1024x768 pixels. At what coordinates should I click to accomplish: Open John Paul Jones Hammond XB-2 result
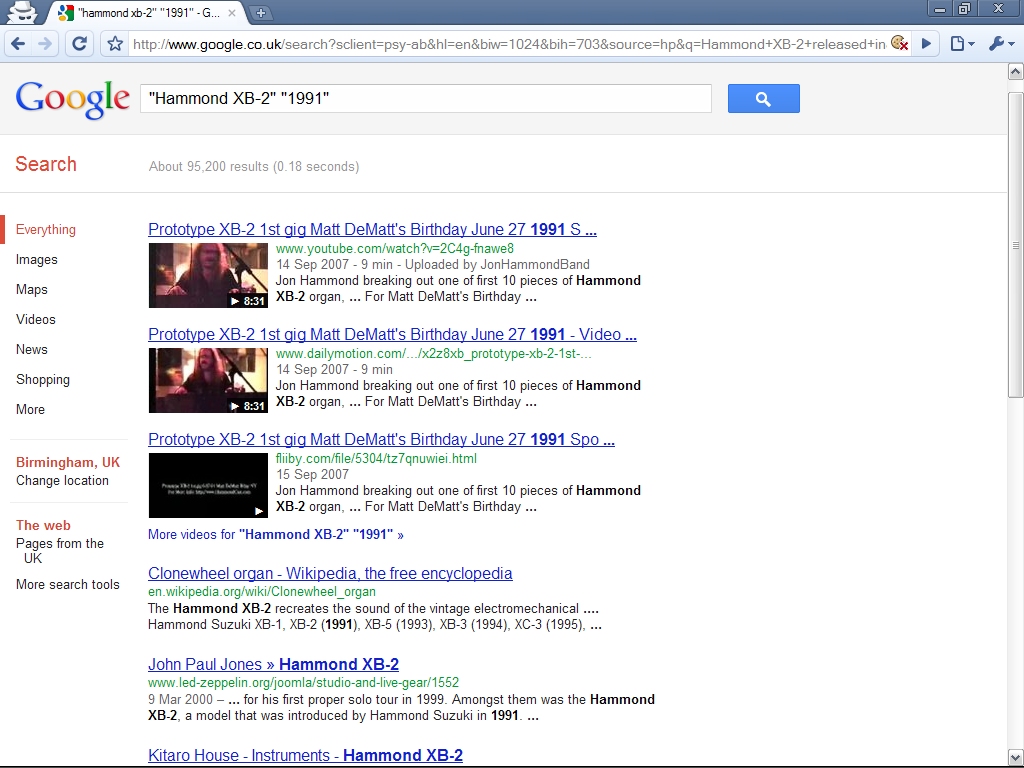click(273, 664)
